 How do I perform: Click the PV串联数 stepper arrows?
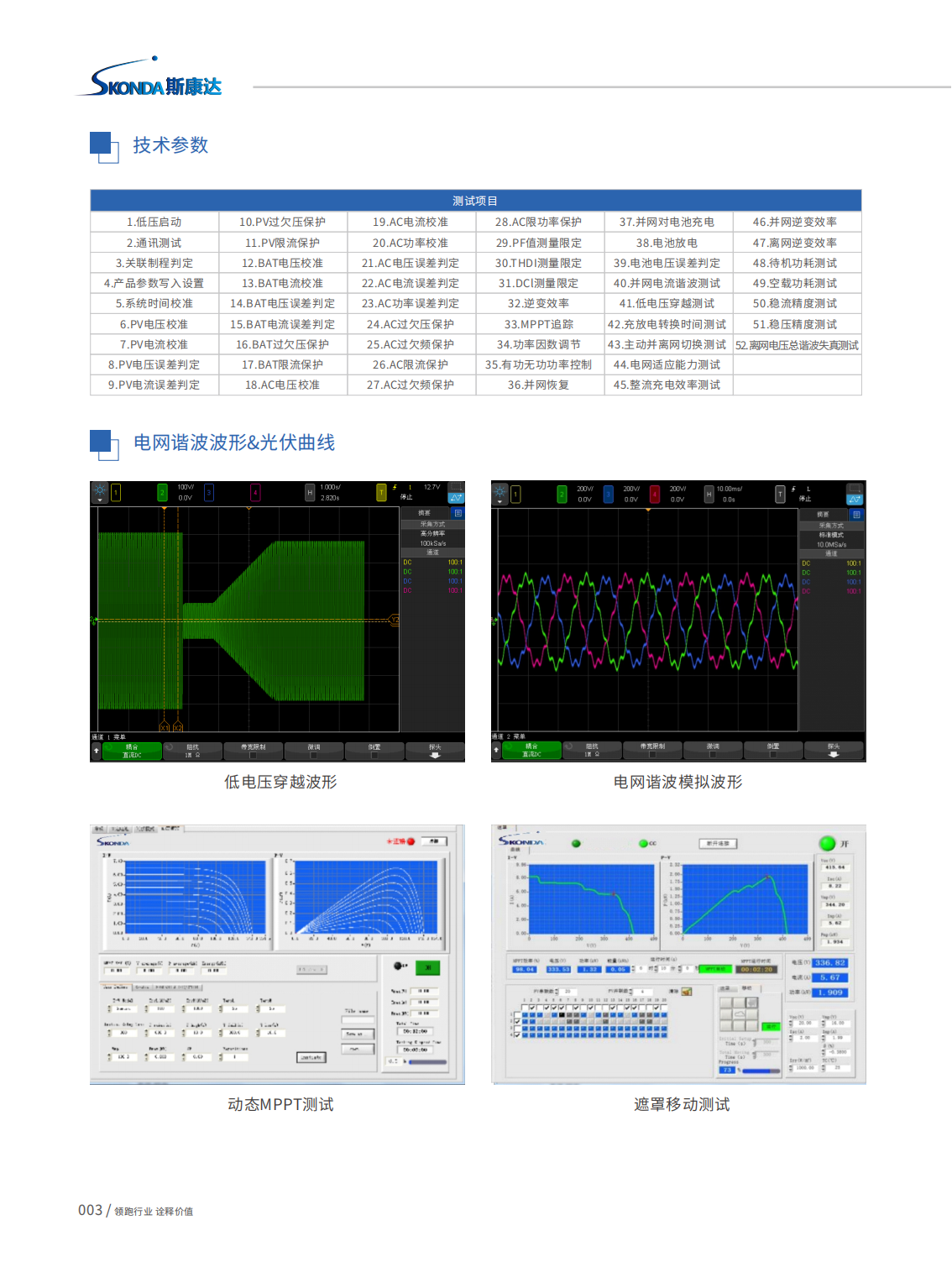[x=558, y=992]
